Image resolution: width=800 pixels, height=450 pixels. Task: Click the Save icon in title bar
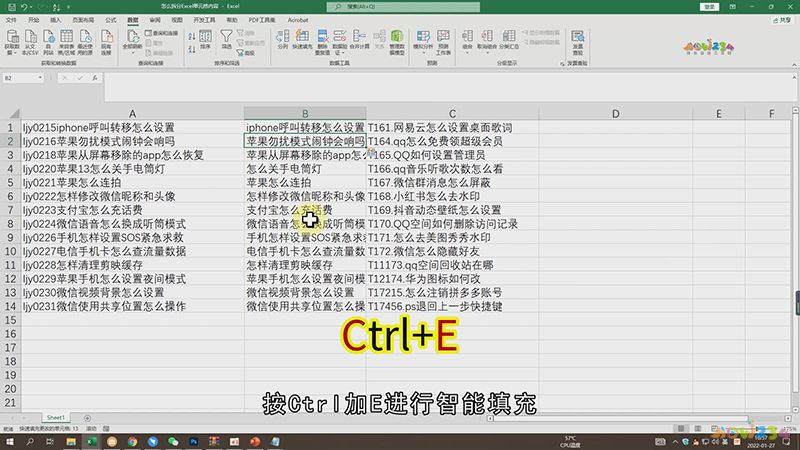pos(12,7)
